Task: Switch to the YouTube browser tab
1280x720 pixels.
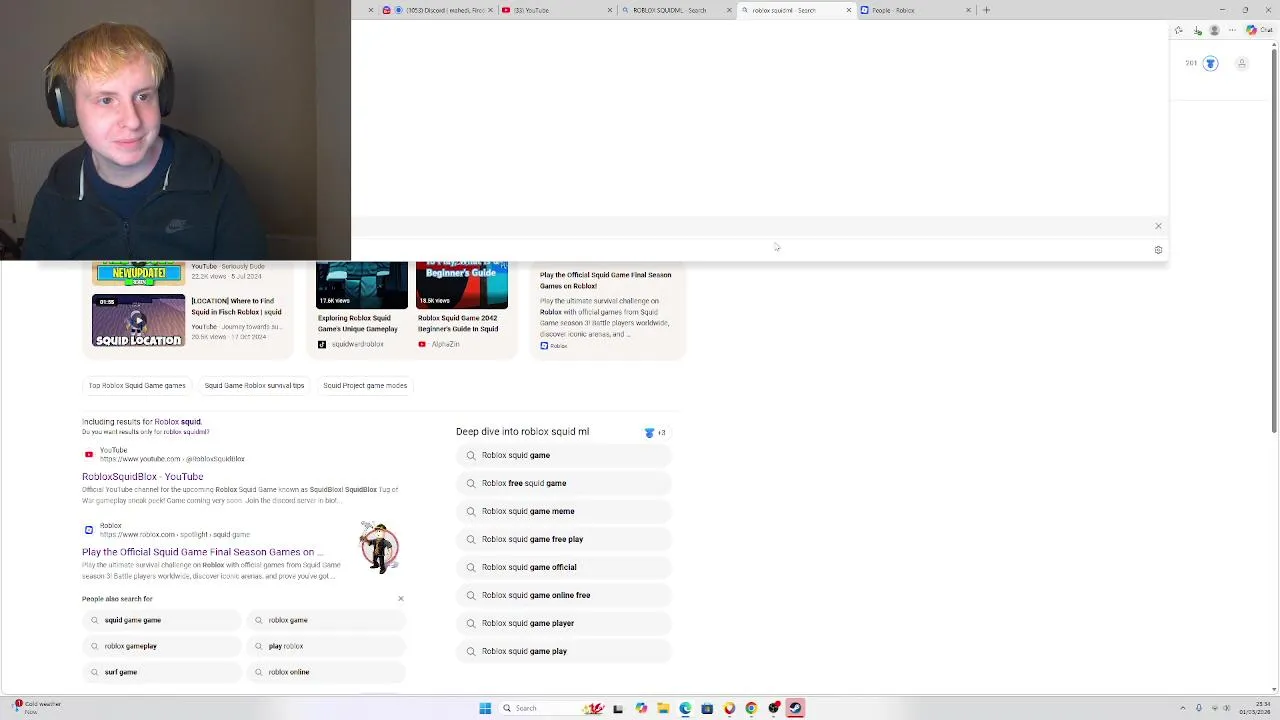Action: (x=556, y=10)
